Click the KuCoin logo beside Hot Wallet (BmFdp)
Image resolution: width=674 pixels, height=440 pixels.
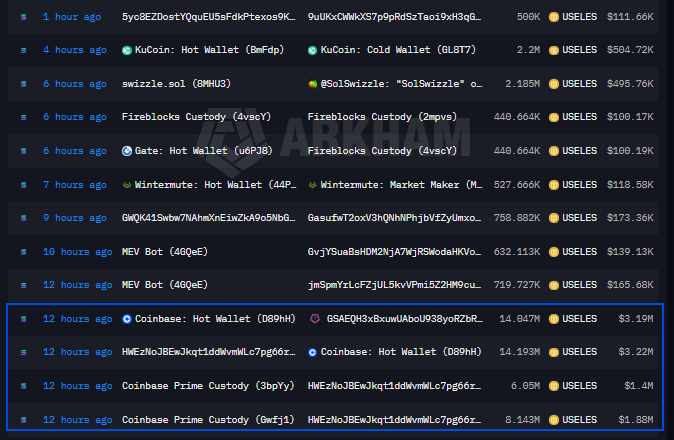(x=127, y=51)
